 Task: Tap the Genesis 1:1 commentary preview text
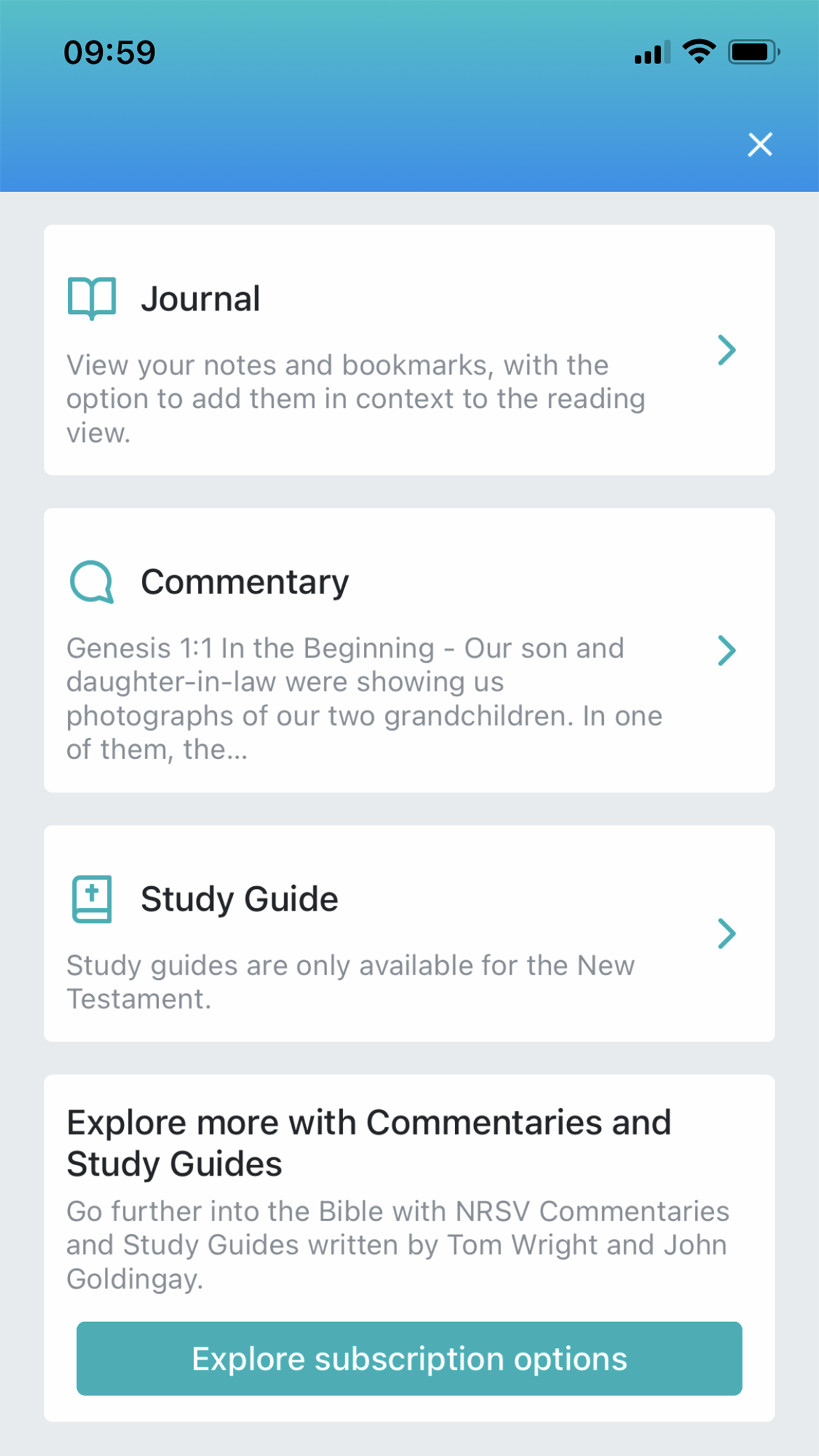[x=363, y=699]
